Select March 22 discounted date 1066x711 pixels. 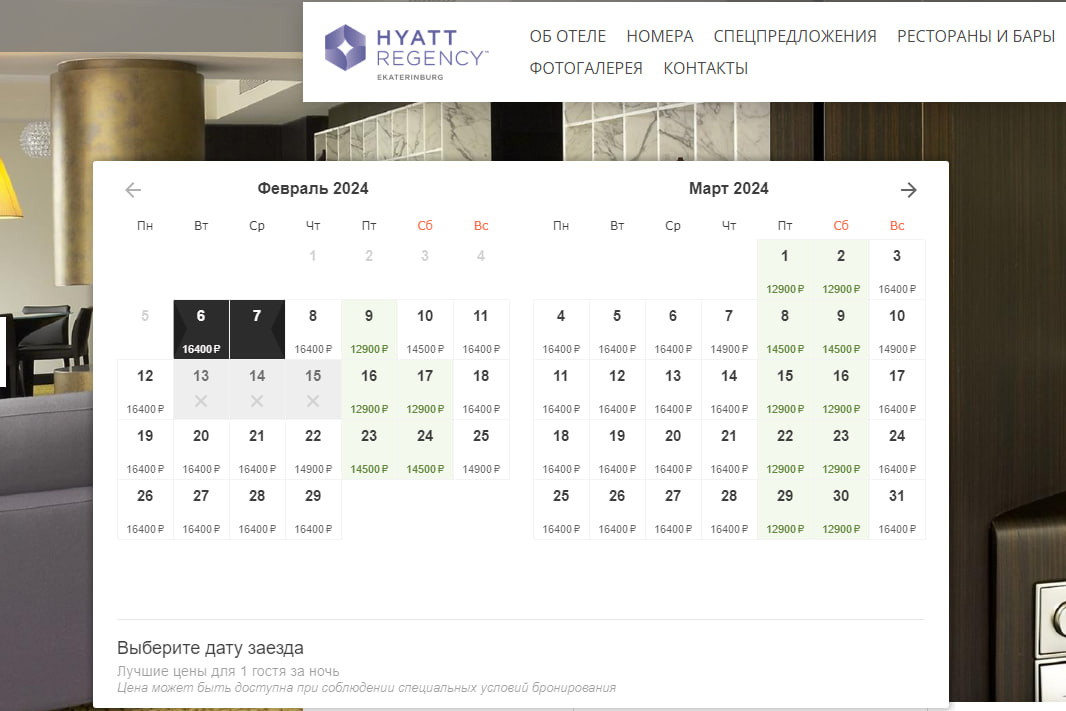click(x=785, y=449)
